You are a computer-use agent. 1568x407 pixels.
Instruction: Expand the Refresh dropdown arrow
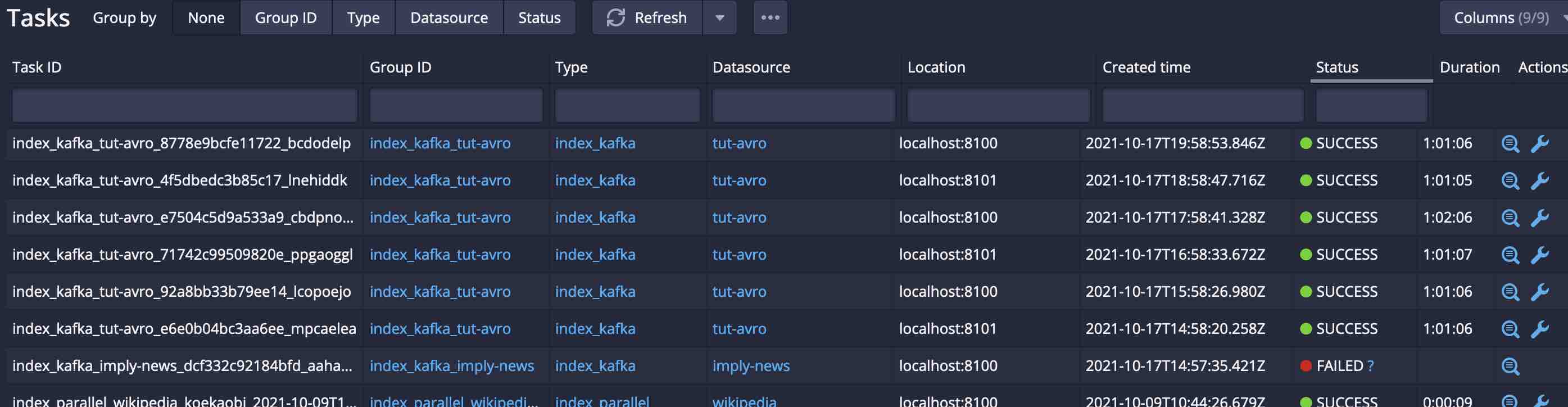pyautogui.click(x=719, y=17)
